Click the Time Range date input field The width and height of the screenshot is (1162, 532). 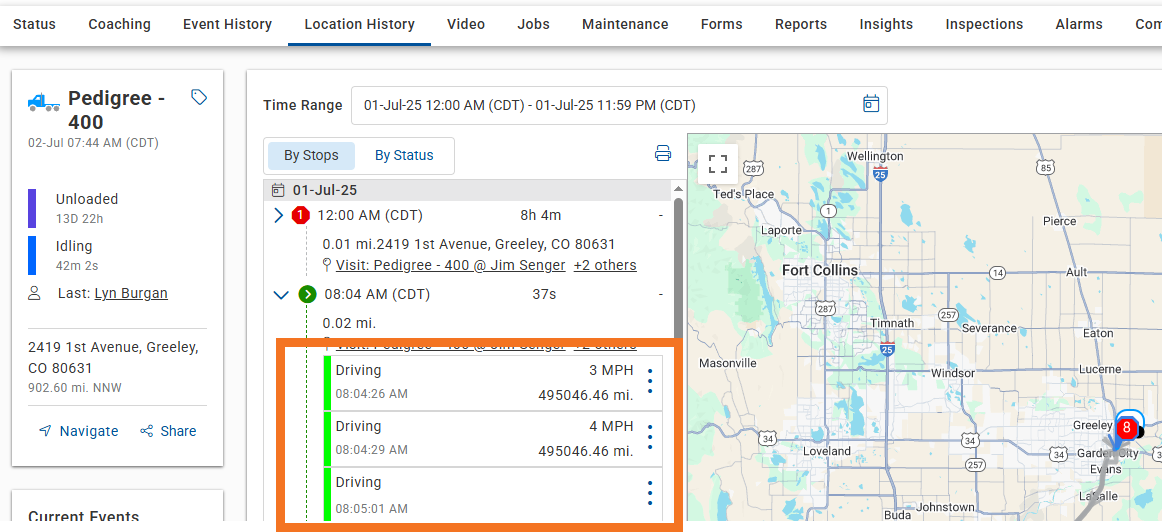tap(619, 105)
